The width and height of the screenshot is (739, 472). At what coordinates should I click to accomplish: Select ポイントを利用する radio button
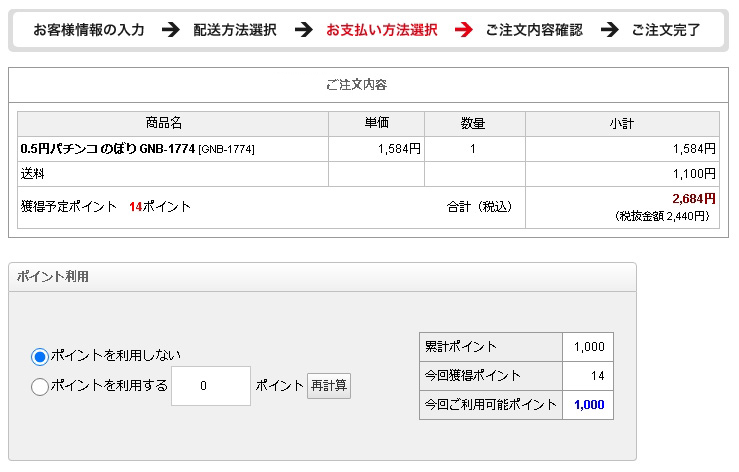[40, 387]
